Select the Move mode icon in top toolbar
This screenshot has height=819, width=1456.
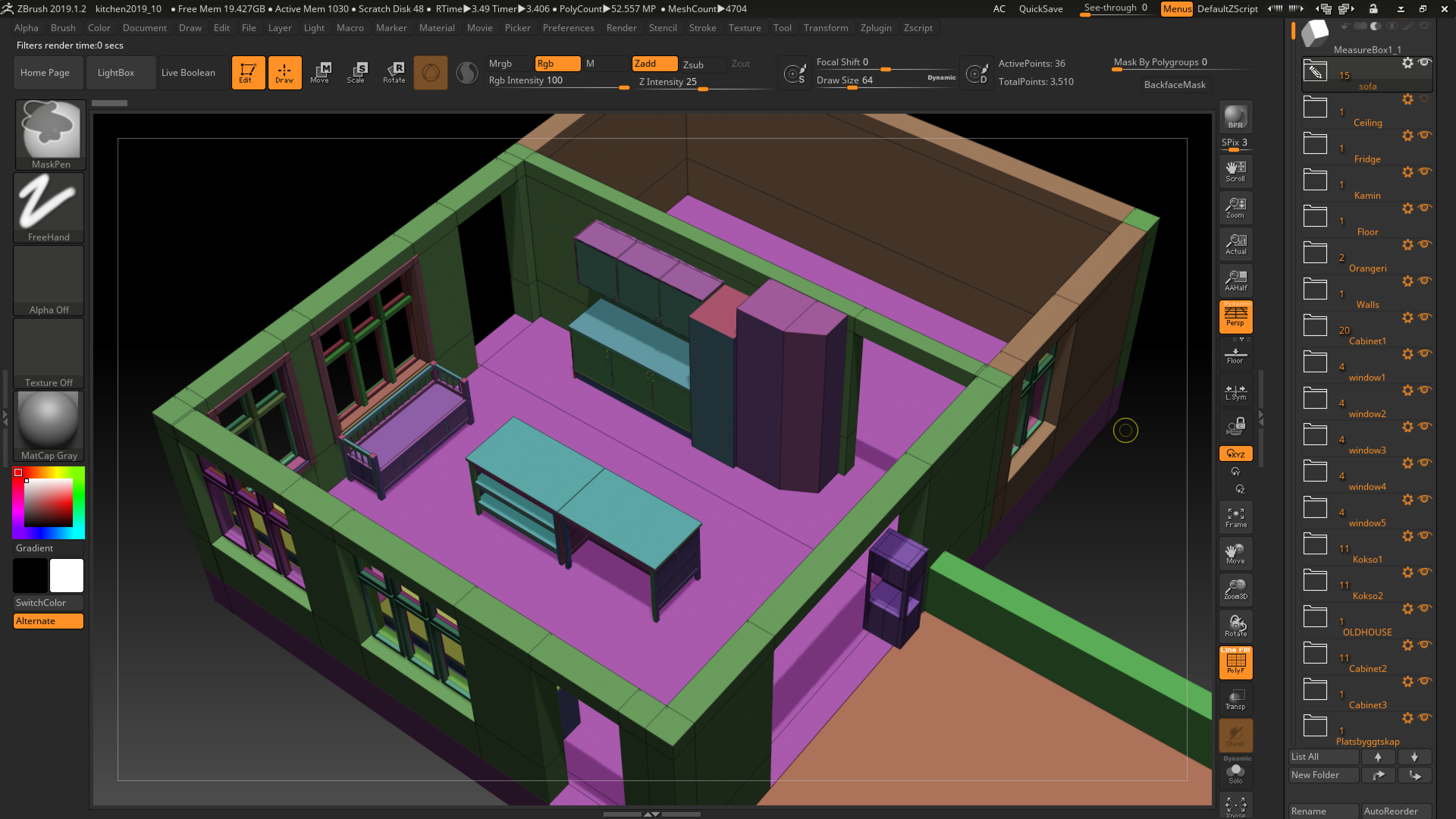point(321,72)
